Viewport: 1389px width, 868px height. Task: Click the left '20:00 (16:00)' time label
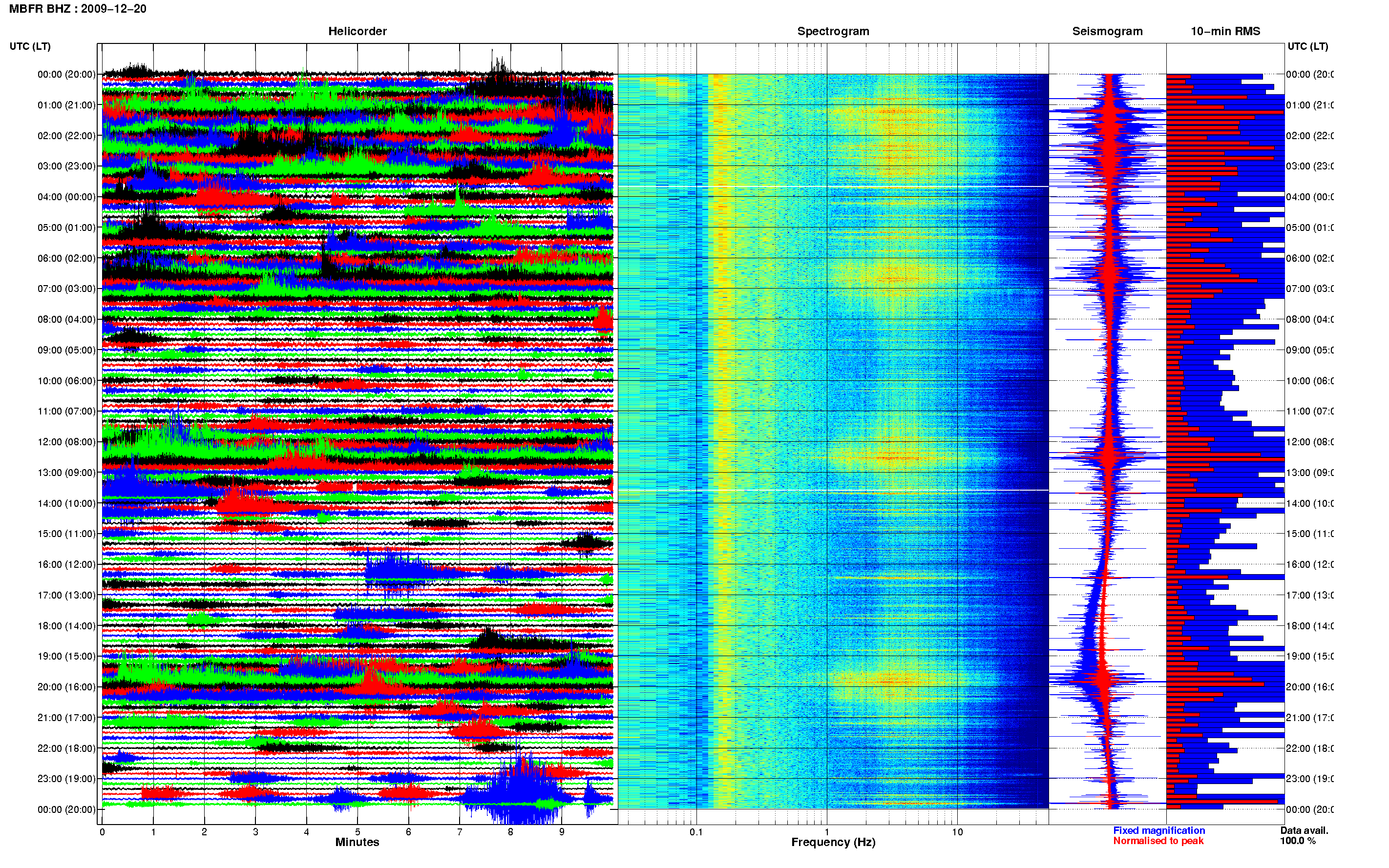[66, 687]
